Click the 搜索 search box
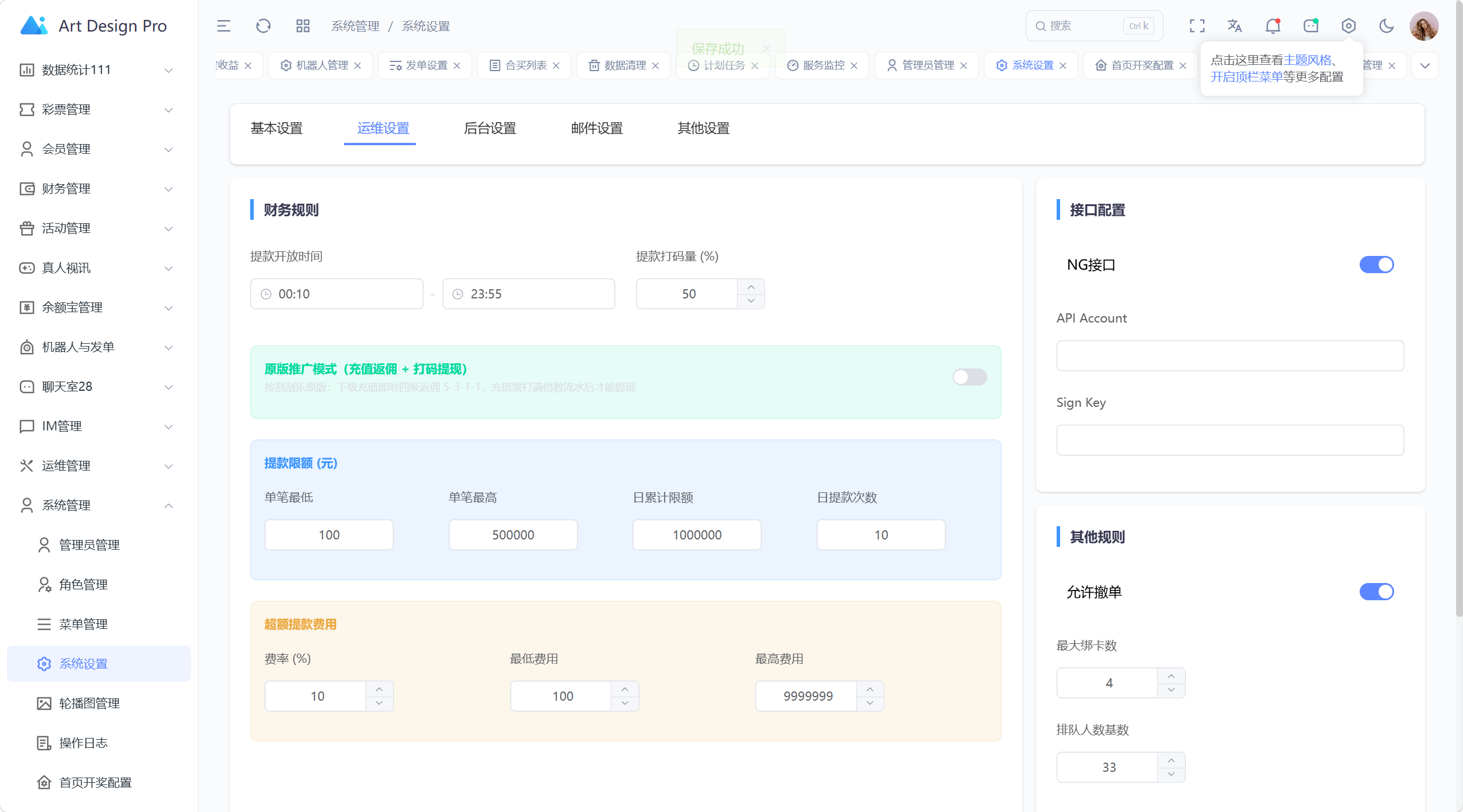This screenshot has height=812, width=1463. tap(1094, 26)
